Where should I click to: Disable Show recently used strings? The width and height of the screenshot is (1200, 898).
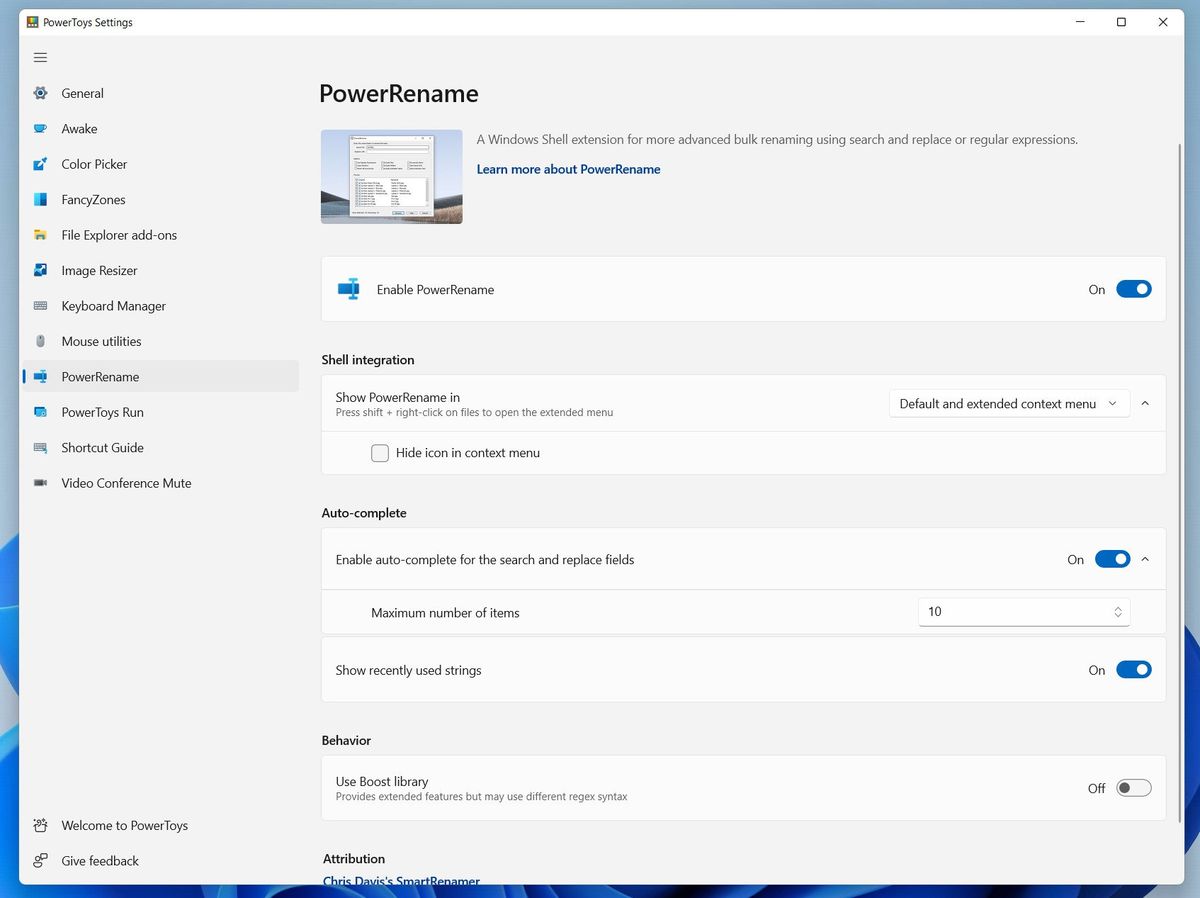(x=1134, y=669)
